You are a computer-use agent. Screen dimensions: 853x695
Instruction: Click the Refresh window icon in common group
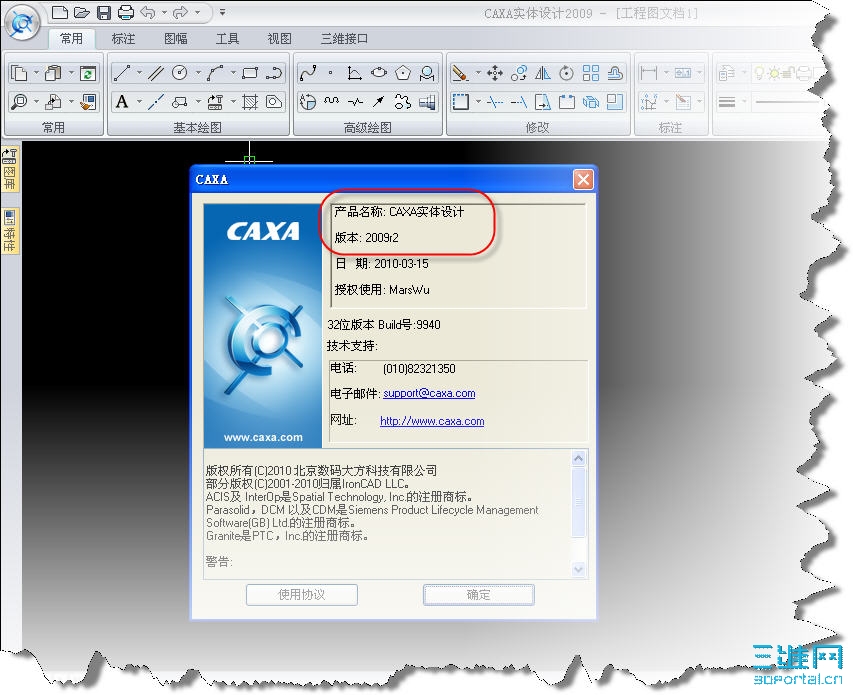(88, 72)
